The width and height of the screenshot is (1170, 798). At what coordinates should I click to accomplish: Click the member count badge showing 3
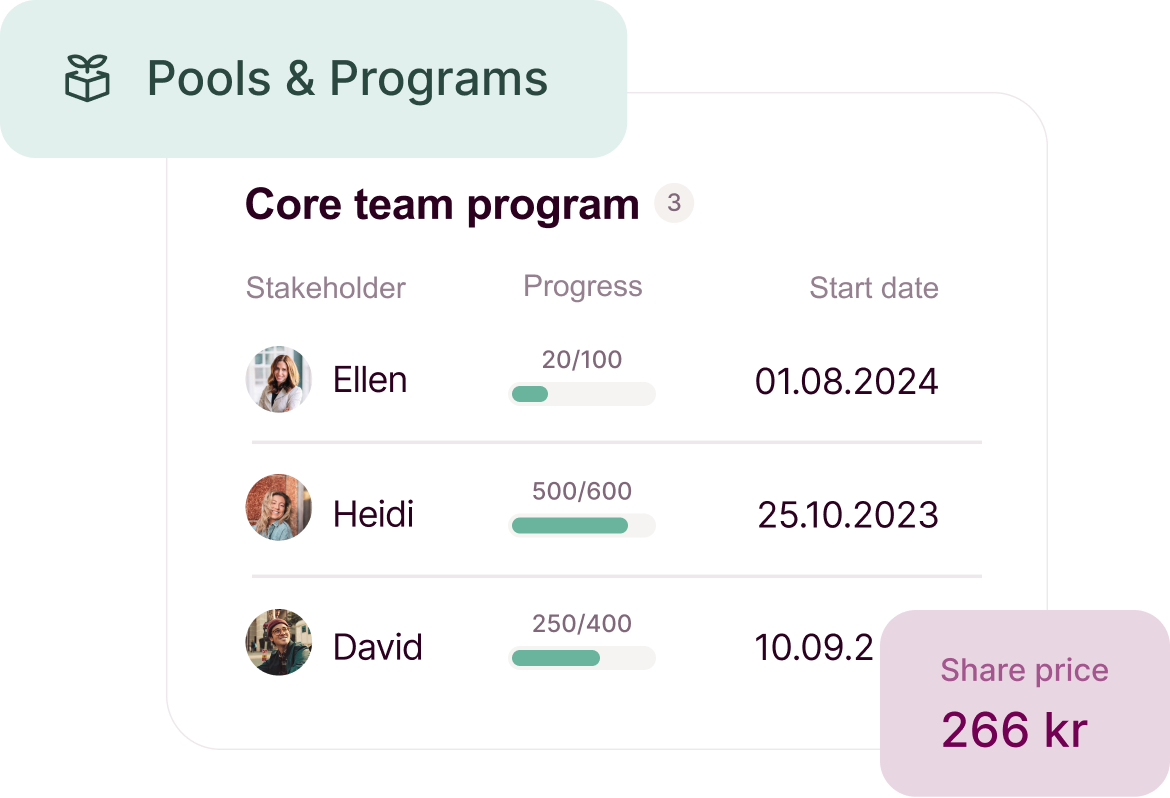674,203
